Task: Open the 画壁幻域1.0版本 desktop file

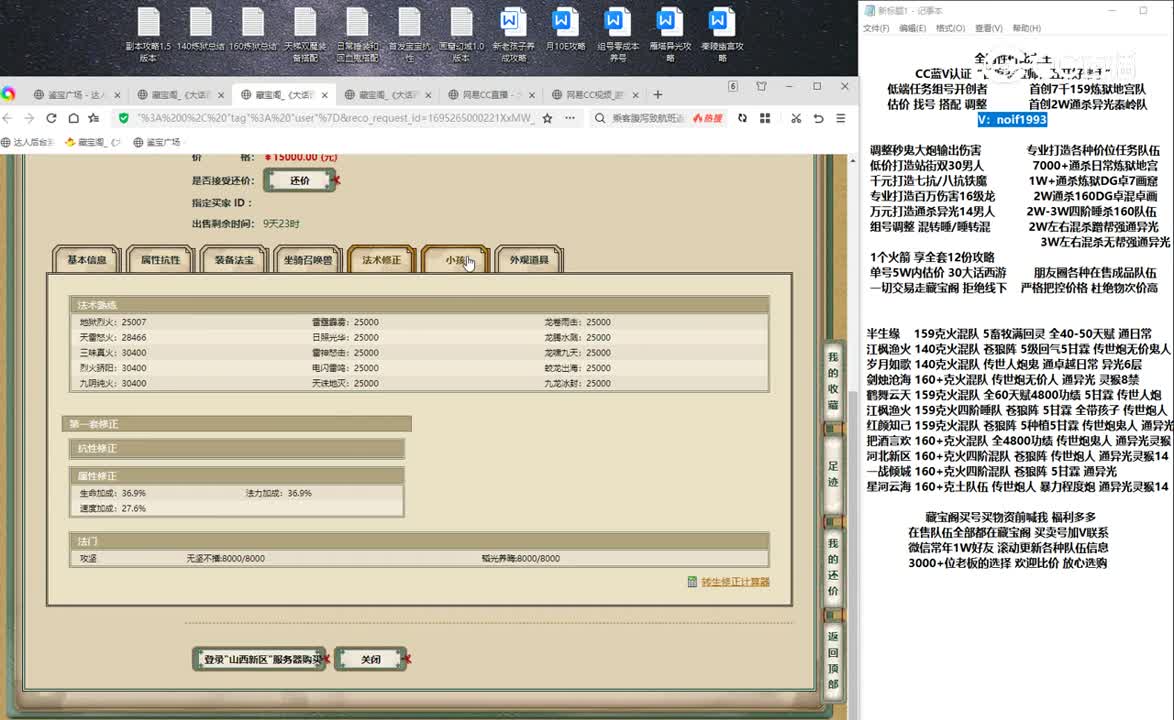Action: click(x=461, y=35)
